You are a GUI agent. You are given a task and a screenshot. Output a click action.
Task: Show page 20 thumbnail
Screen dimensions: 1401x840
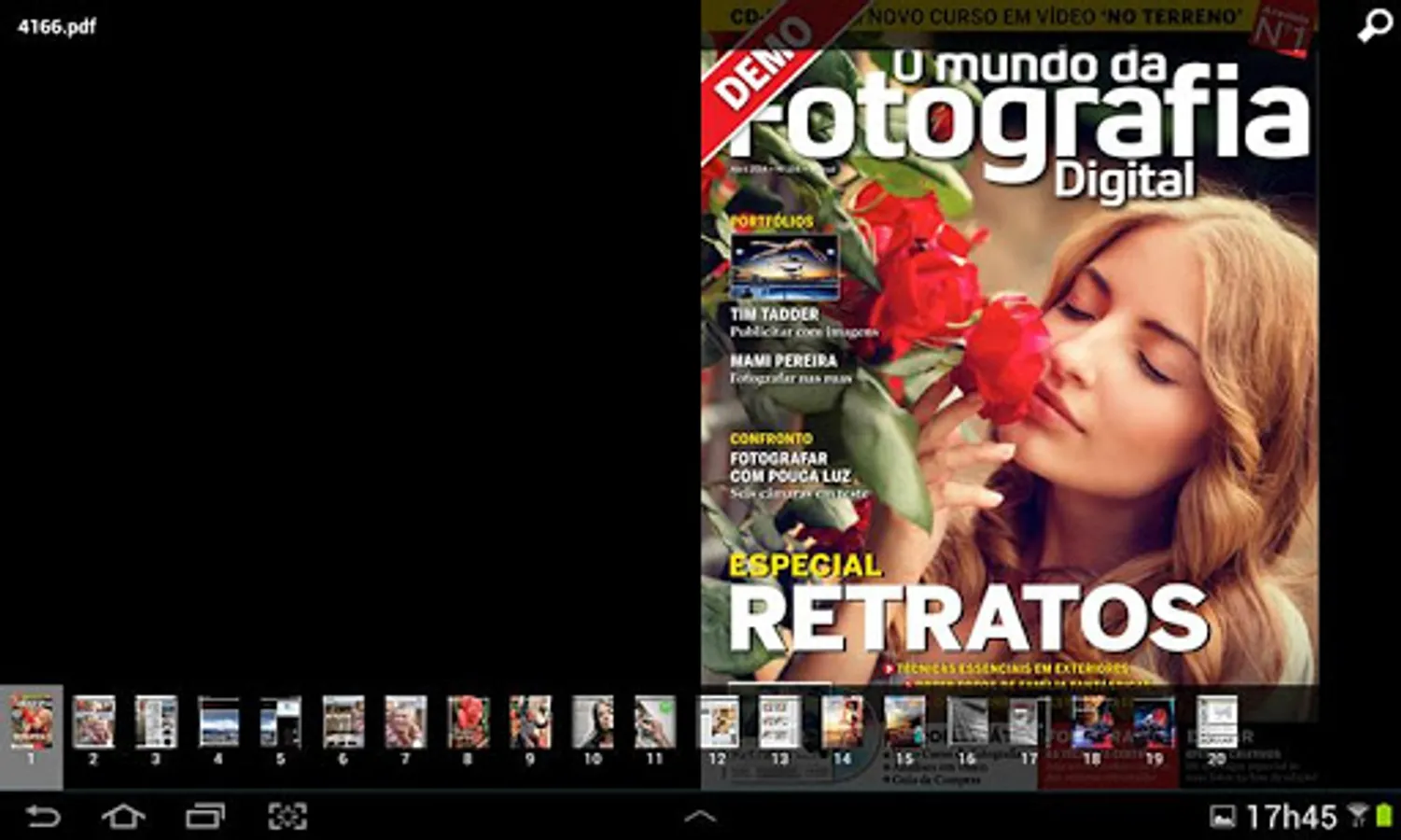(1217, 721)
